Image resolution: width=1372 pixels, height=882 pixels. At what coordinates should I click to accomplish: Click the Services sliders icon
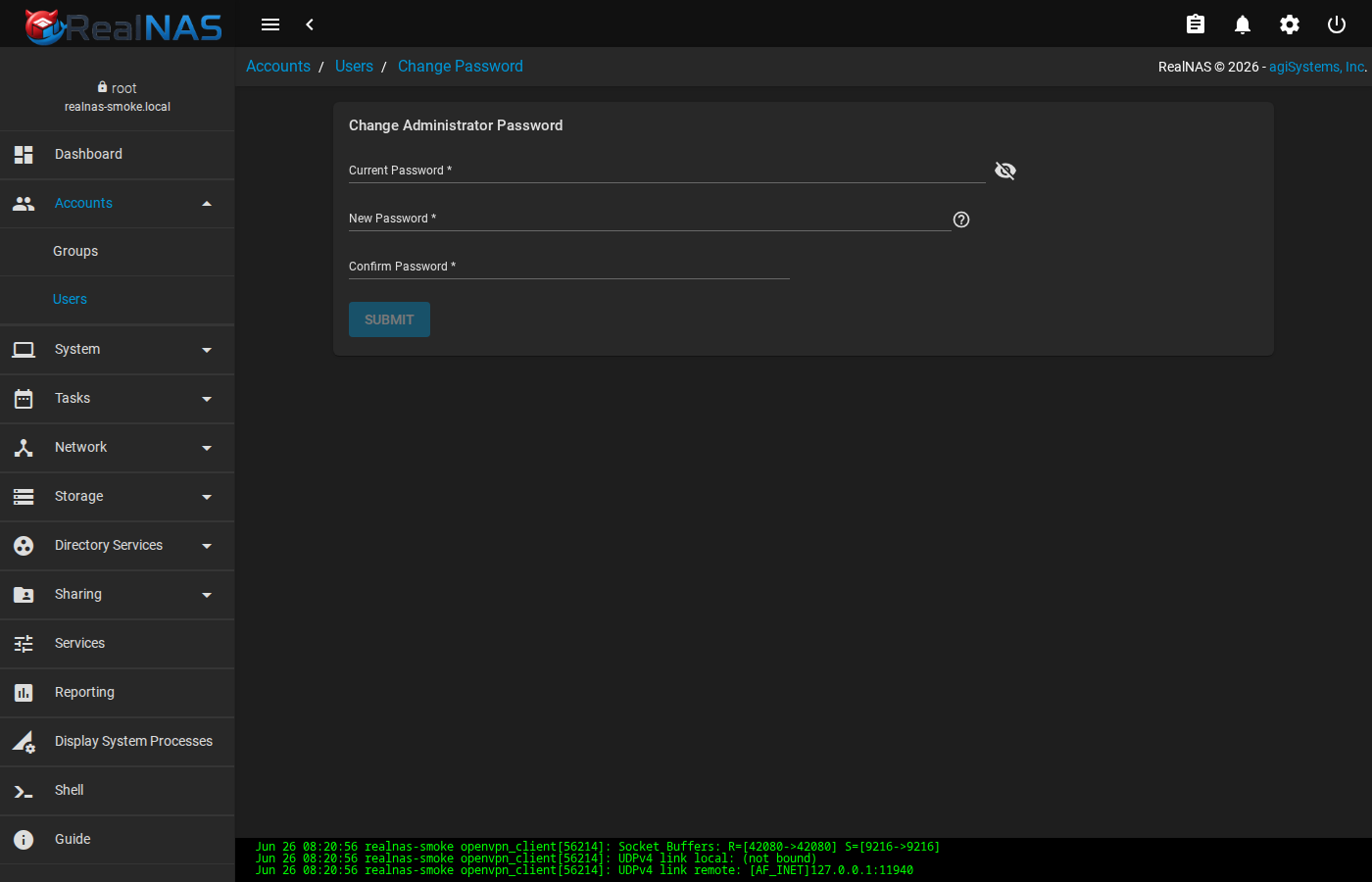24,644
